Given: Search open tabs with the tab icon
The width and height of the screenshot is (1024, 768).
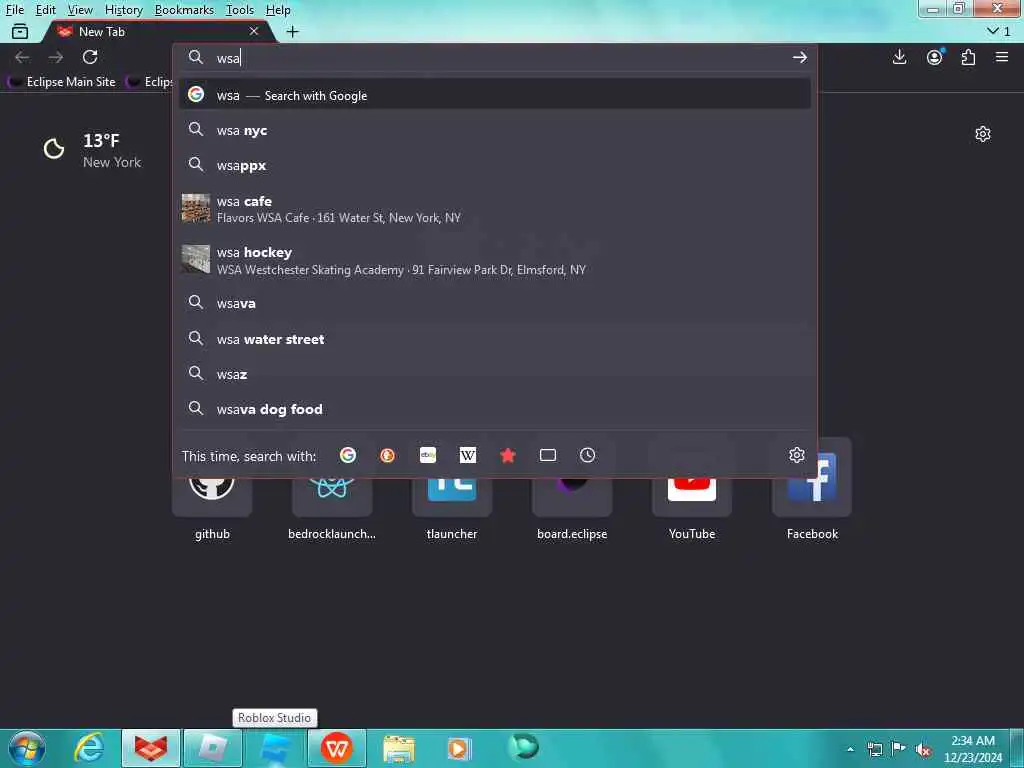Looking at the screenshot, I should click(x=548, y=455).
